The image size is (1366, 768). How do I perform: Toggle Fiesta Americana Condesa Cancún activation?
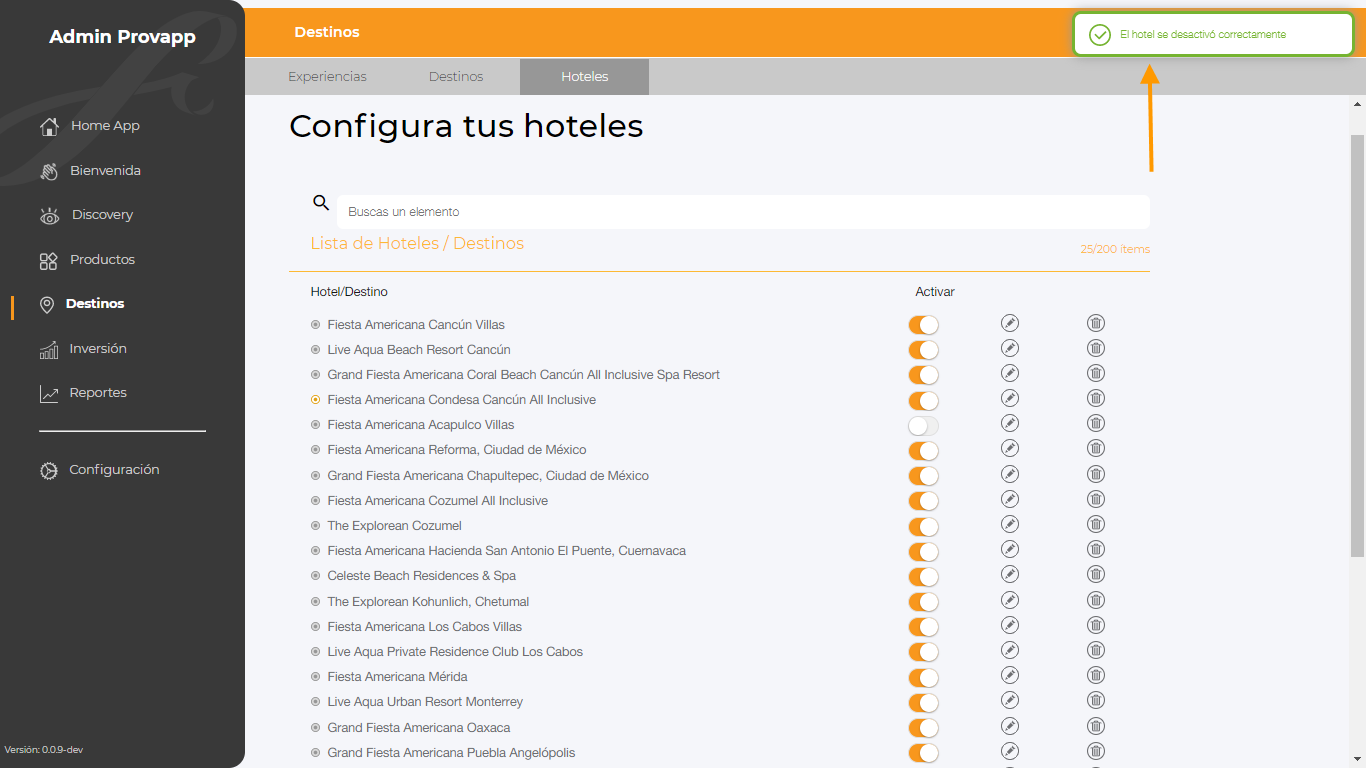(923, 401)
